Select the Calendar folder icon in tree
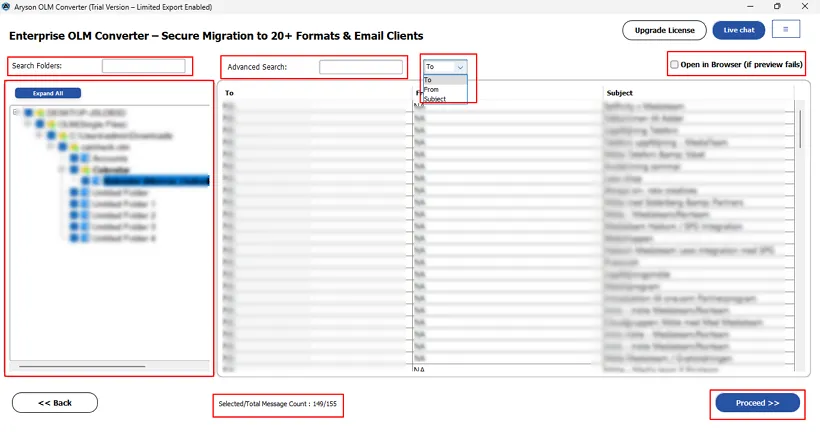The image size is (820, 432). 85,170
